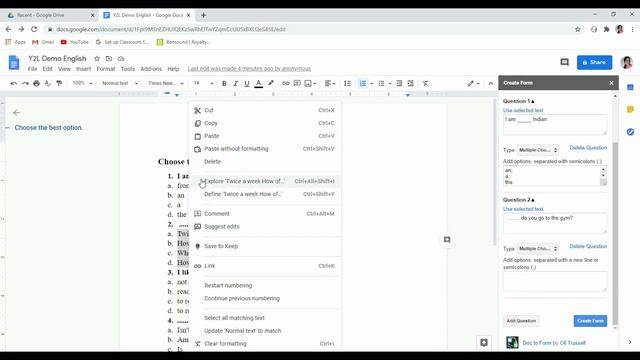Click Delete Question for Question 1
The width and height of the screenshot is (640, 360).
click(588, 148)
